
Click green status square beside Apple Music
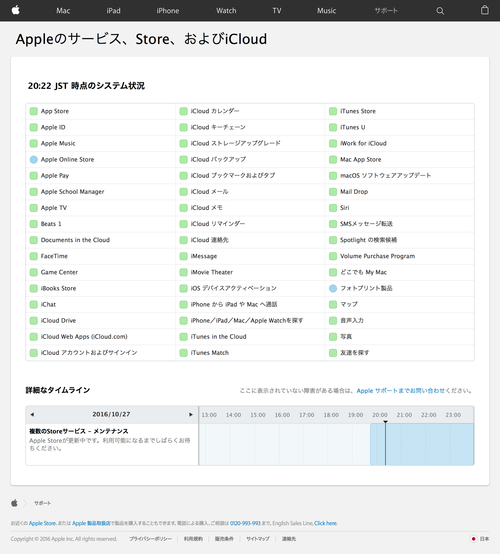coord(34,143)
